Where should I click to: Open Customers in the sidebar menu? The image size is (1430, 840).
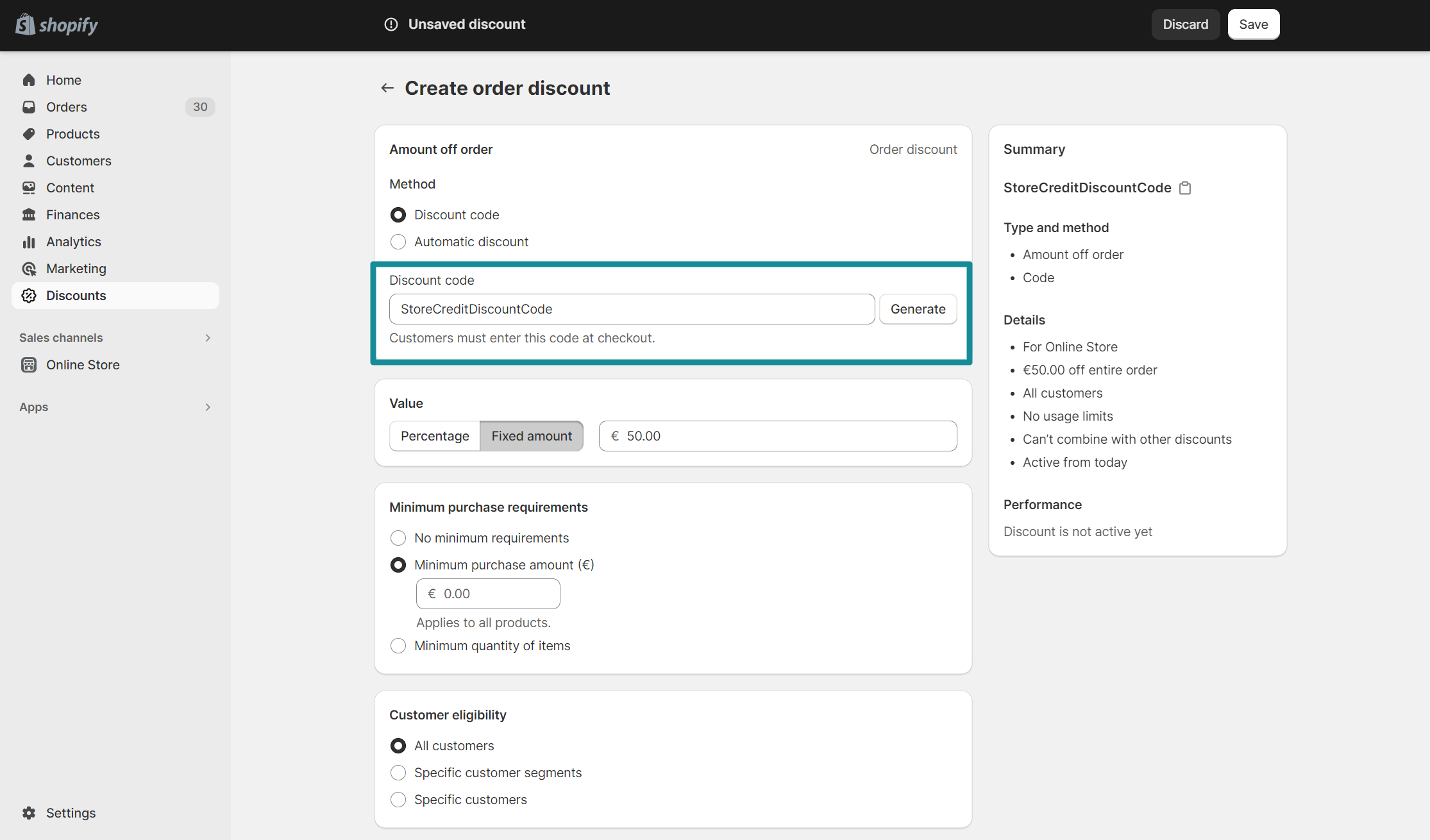78,161
